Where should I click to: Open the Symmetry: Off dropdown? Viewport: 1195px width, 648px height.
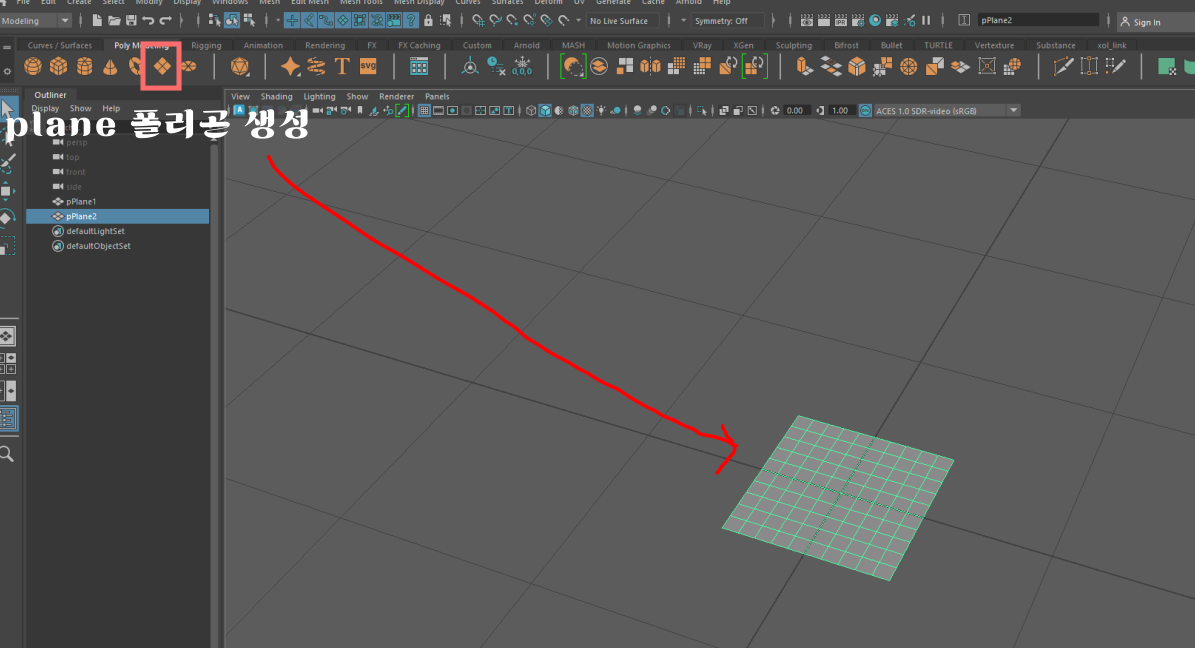pos(726,21)
